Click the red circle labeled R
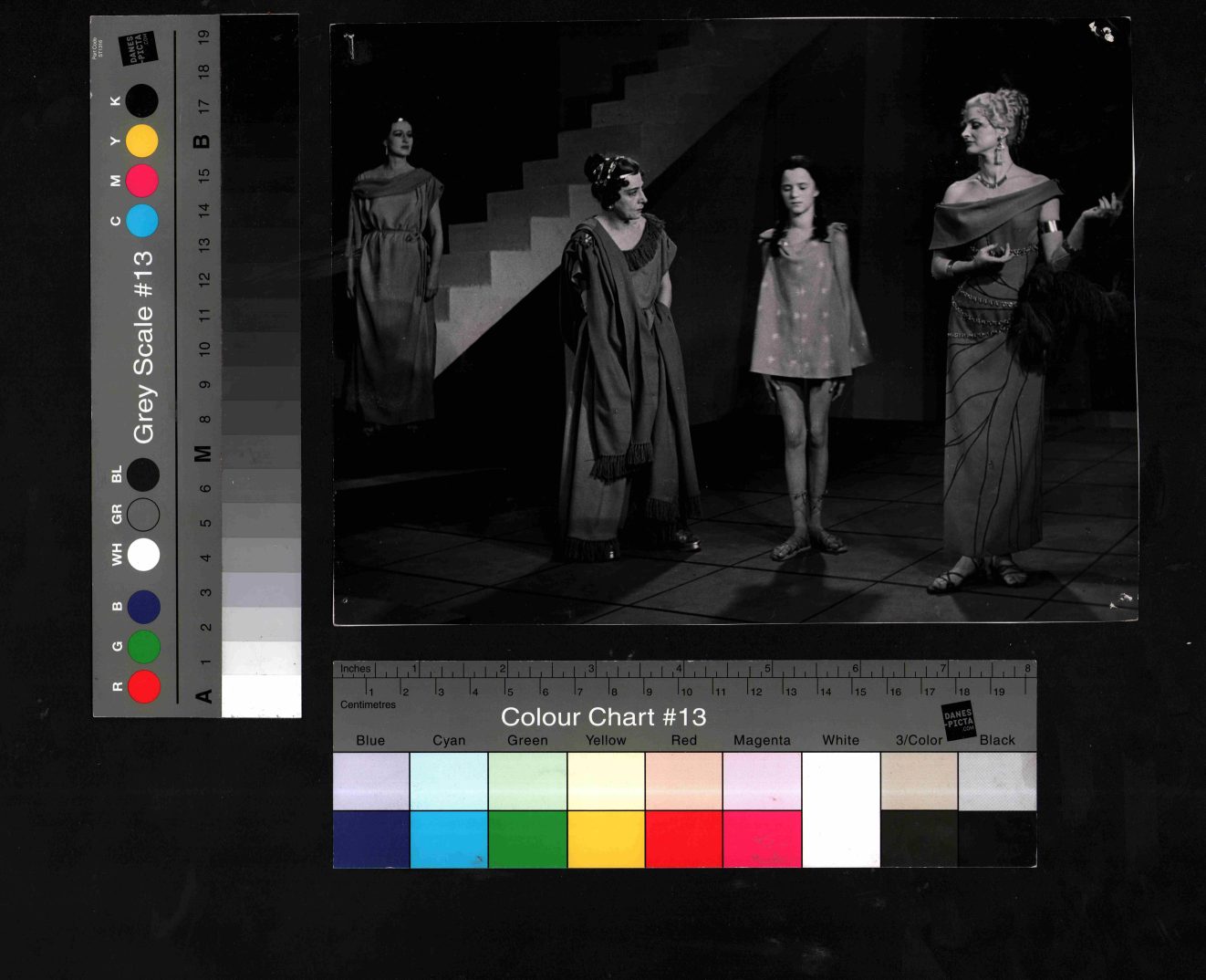This screenshot has height=980, width=1206. [144, 686]
